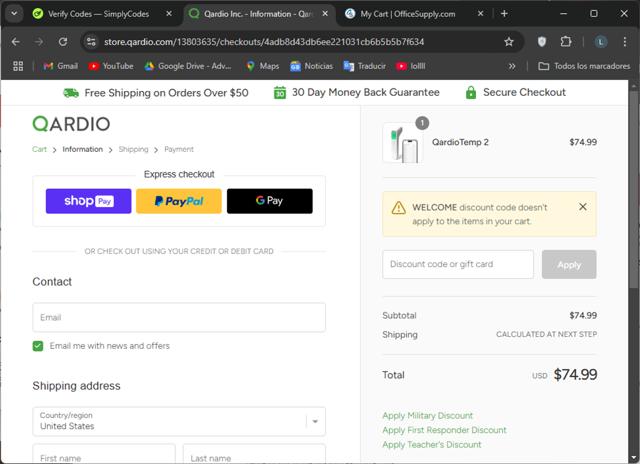The height and width of the screenshot is (464, 640).
Task: Open the lollll bookmark
Action: (x=411, y=66)
